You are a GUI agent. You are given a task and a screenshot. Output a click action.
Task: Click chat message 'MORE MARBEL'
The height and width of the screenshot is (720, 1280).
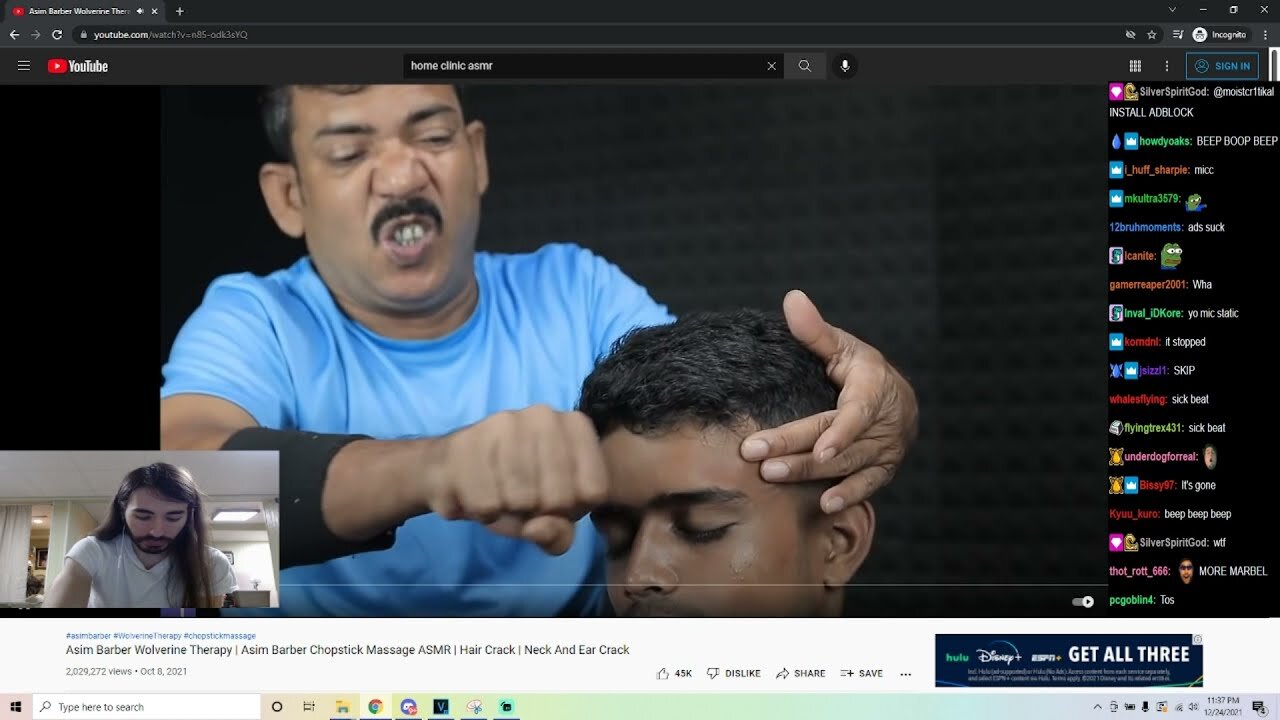[1233, 571]
